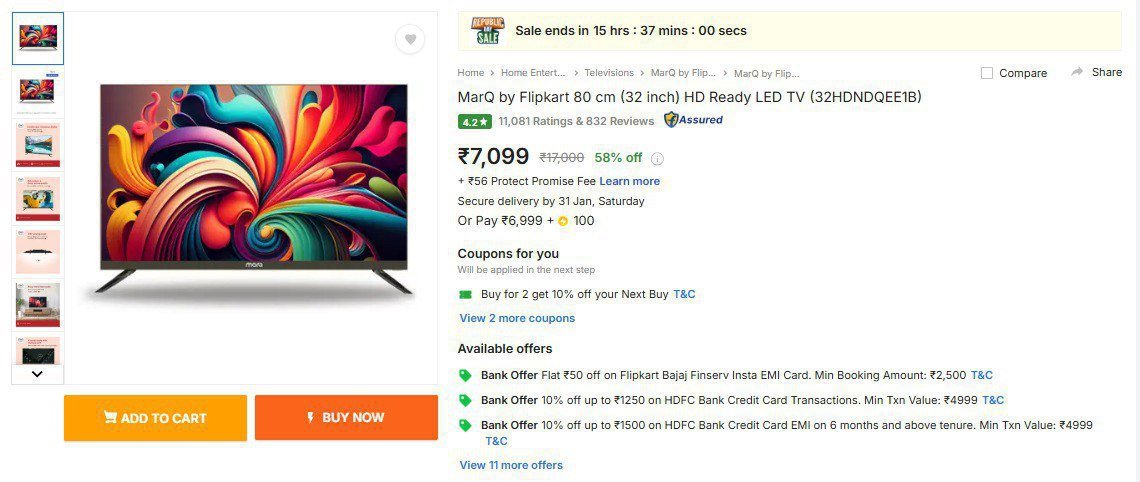Image resolution: width=1140 pixels, height=482 pixels.
Task: Open the Televisions breadcrumb
Action: [x=609, y=73]
